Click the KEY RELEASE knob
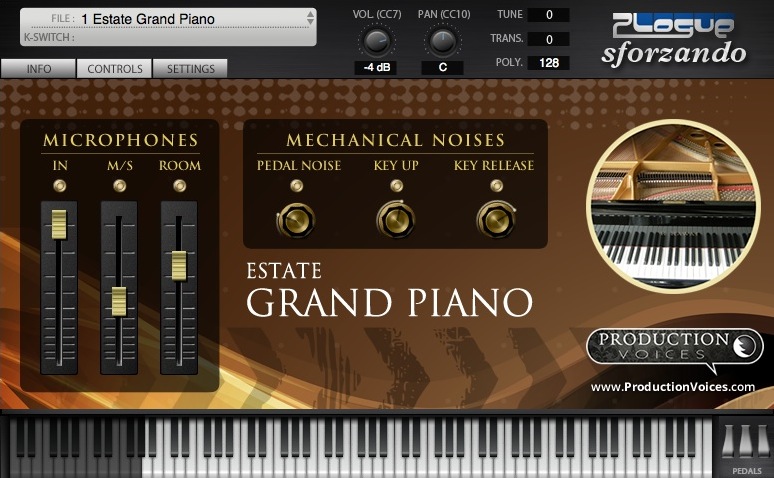774x478 pixels. [496, 219]
